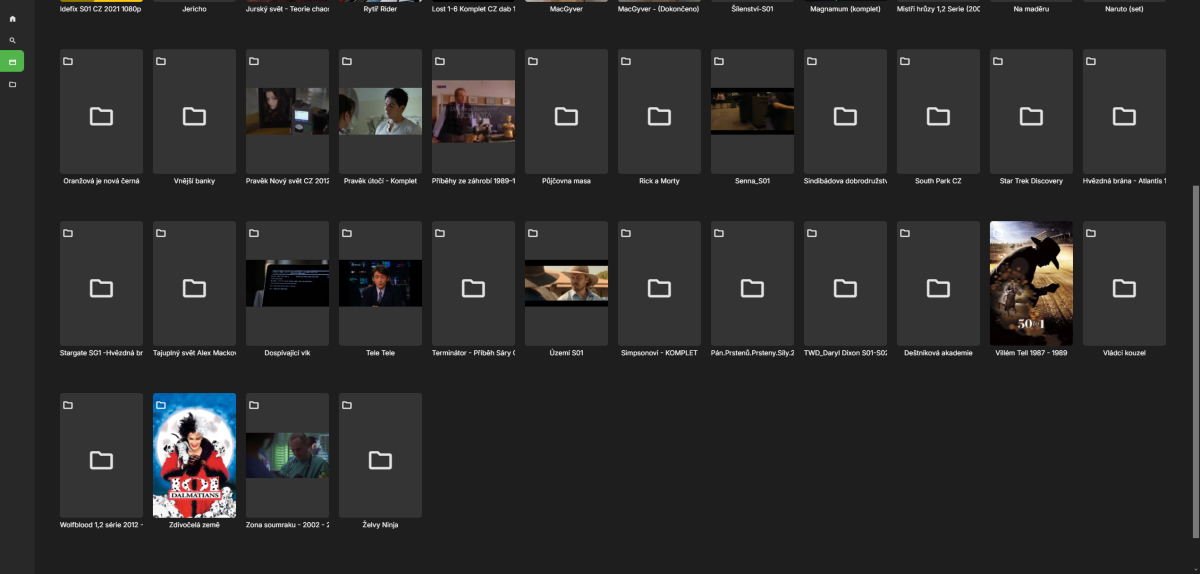Click large folder icon of South Park CZ

938,116
